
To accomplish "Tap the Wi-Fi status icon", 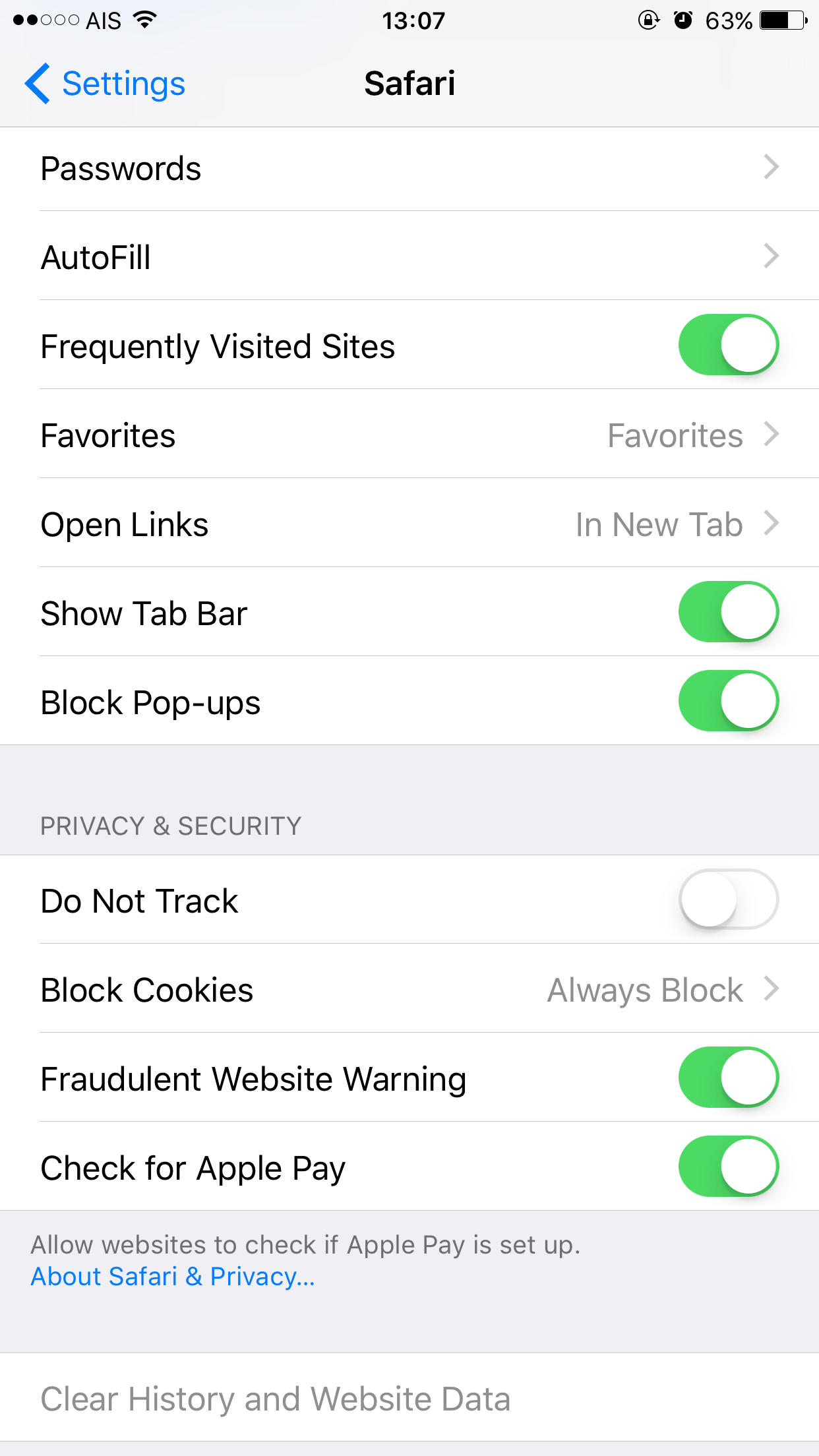I will pos(144,20).
